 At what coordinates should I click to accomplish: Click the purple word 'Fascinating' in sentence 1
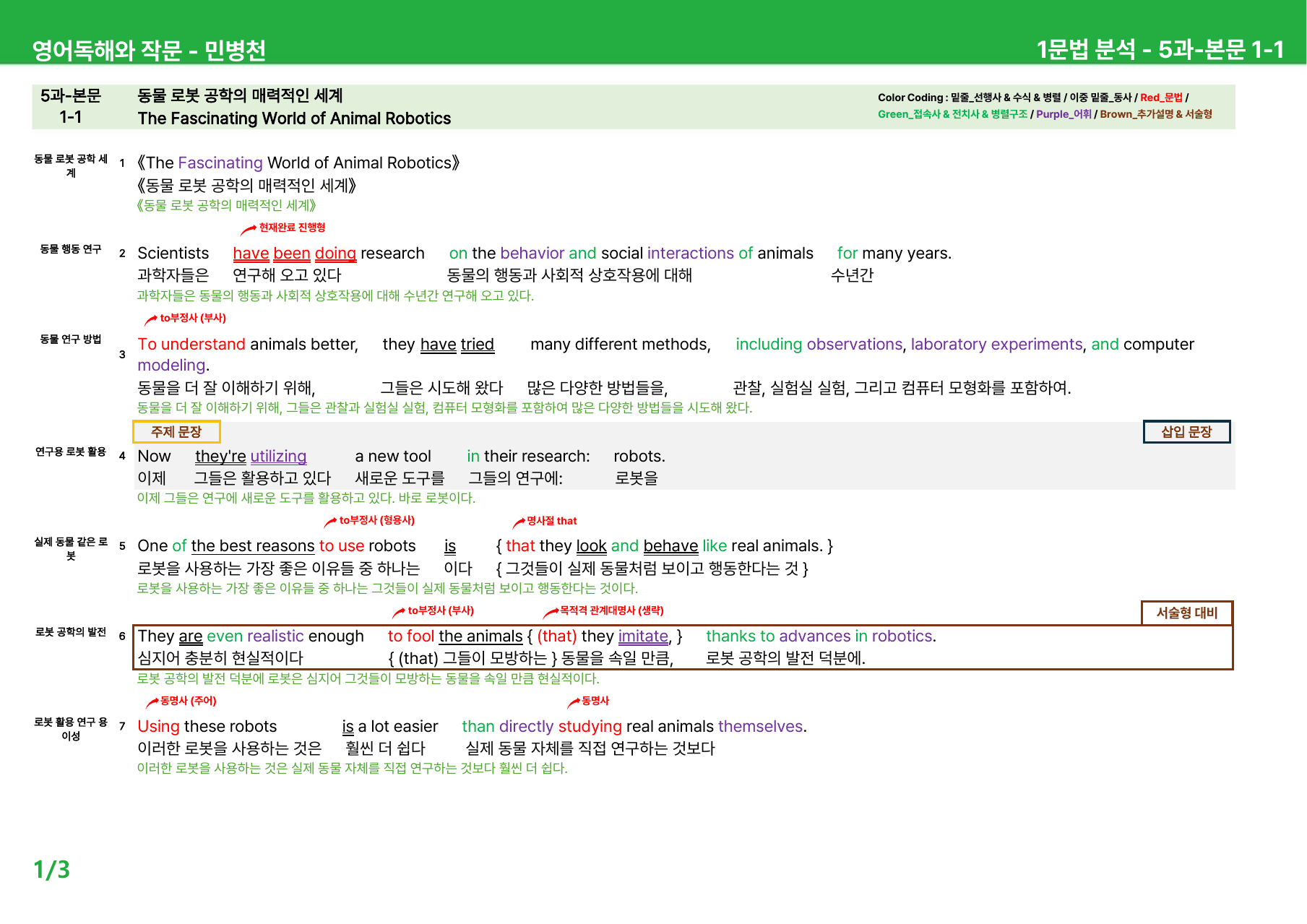(220, 163)
